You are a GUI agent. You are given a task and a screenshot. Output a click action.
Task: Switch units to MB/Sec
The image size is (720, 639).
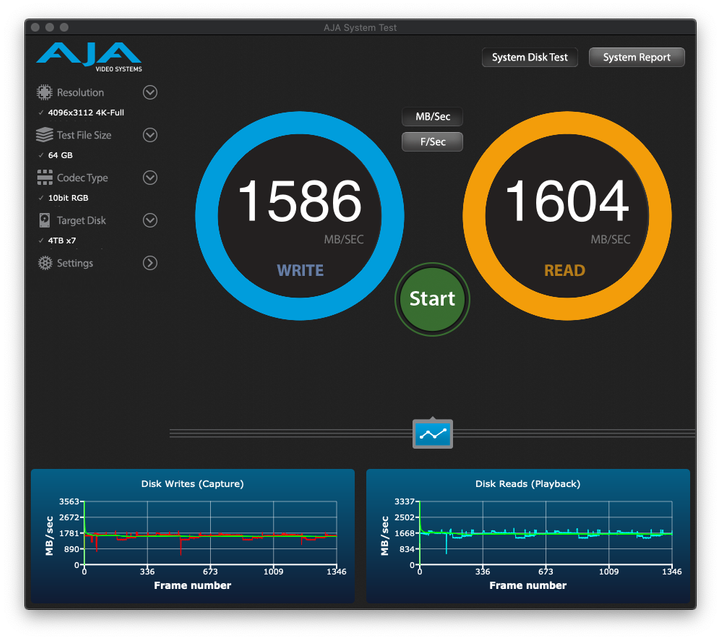tap(432, 117)
